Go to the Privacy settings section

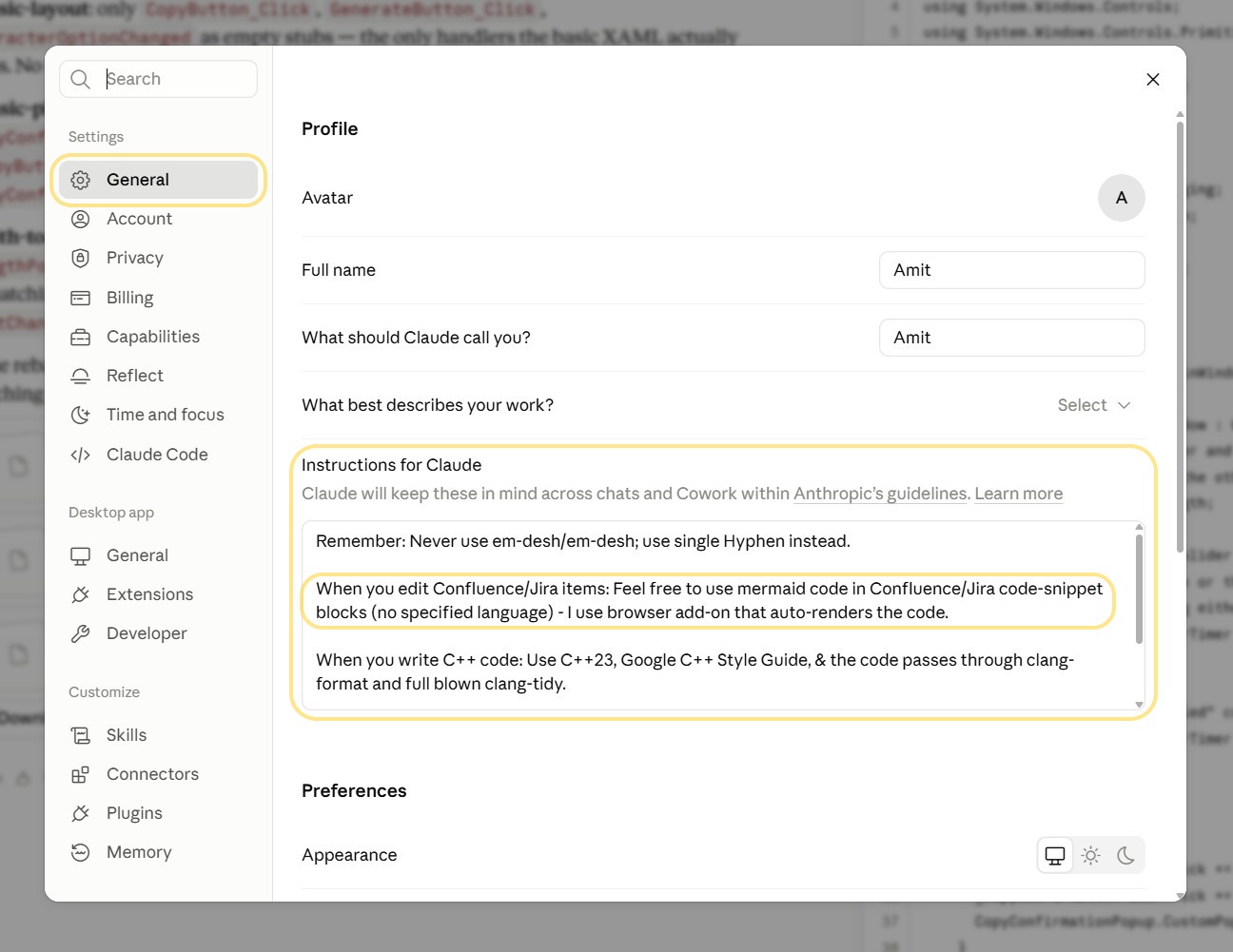click(x=158, y=258)
